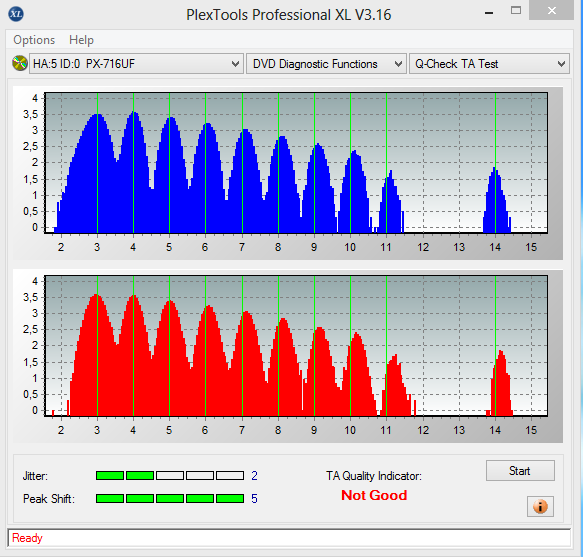Click the Jitter score value 2
The width and height of the screenshot is (583, 557).
tap(254, 476)
